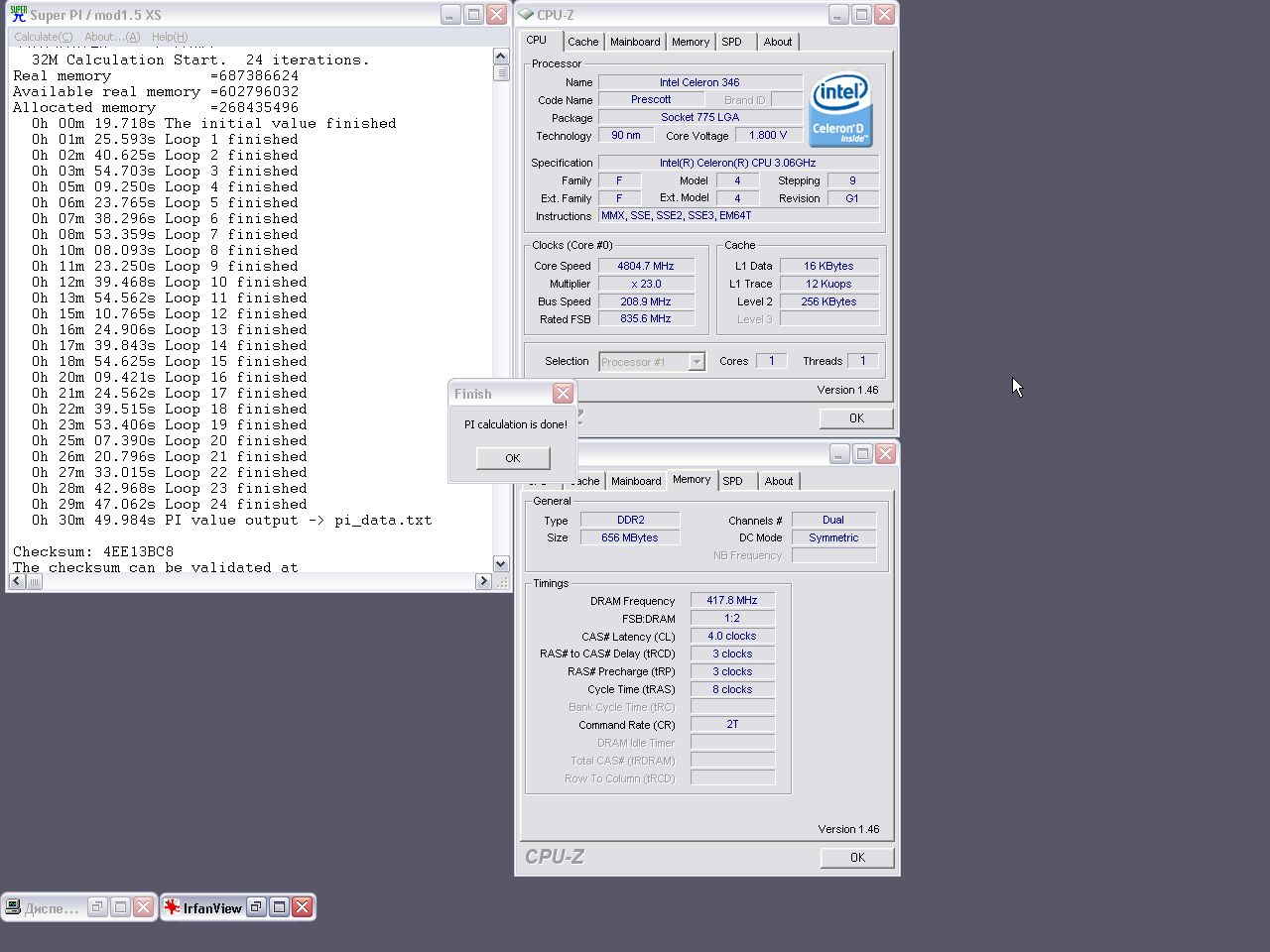Click the Prescott code name field
1270x952 pixels.
[x=651, y=100]
